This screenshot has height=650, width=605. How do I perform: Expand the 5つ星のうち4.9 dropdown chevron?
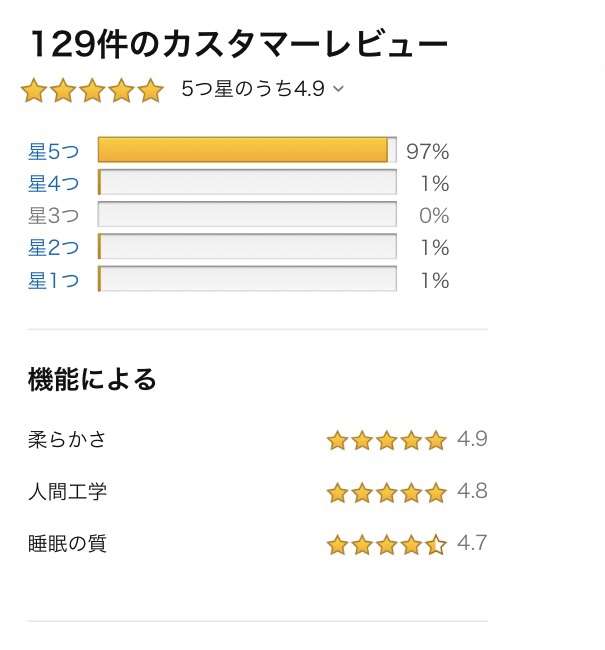point(339,88)
